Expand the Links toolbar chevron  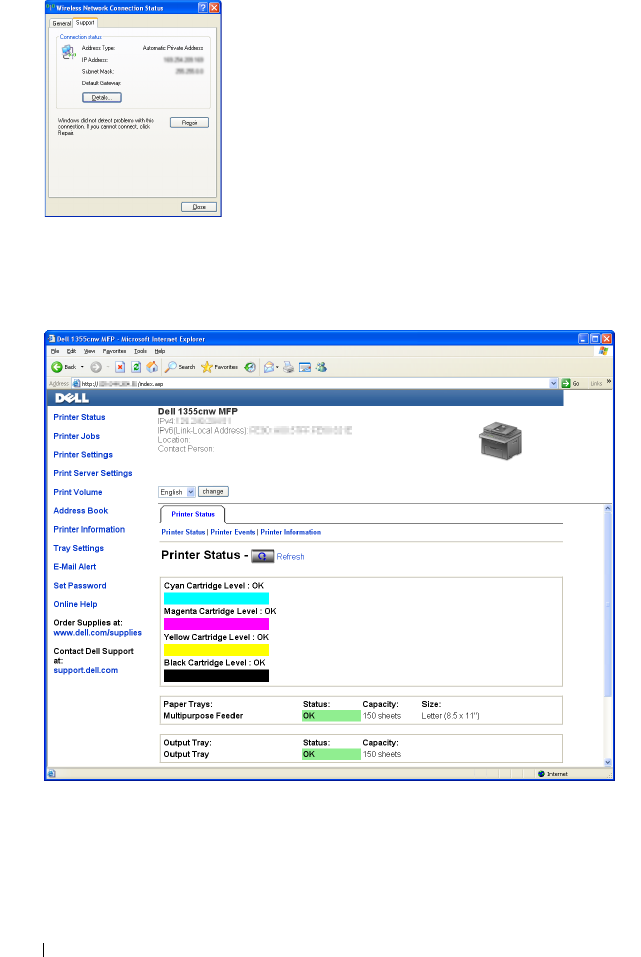[x=609, y=381]
